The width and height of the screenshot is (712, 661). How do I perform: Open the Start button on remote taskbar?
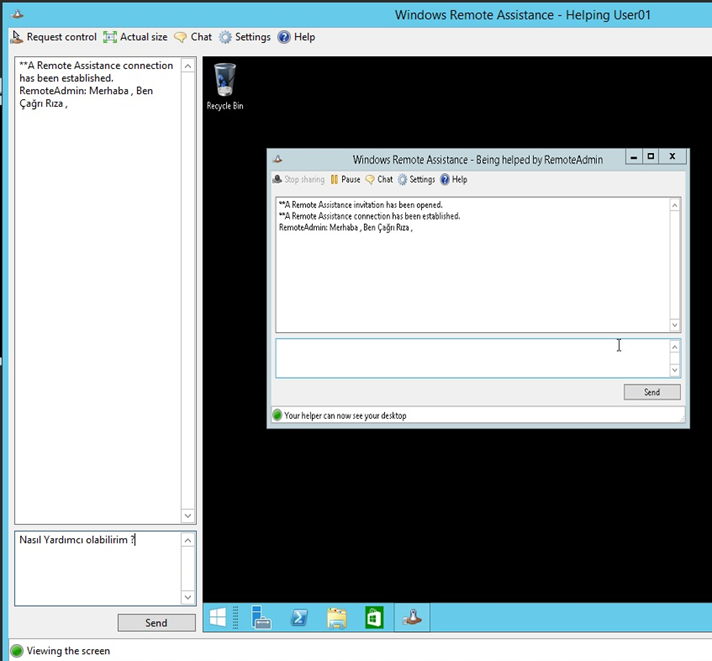218,618
